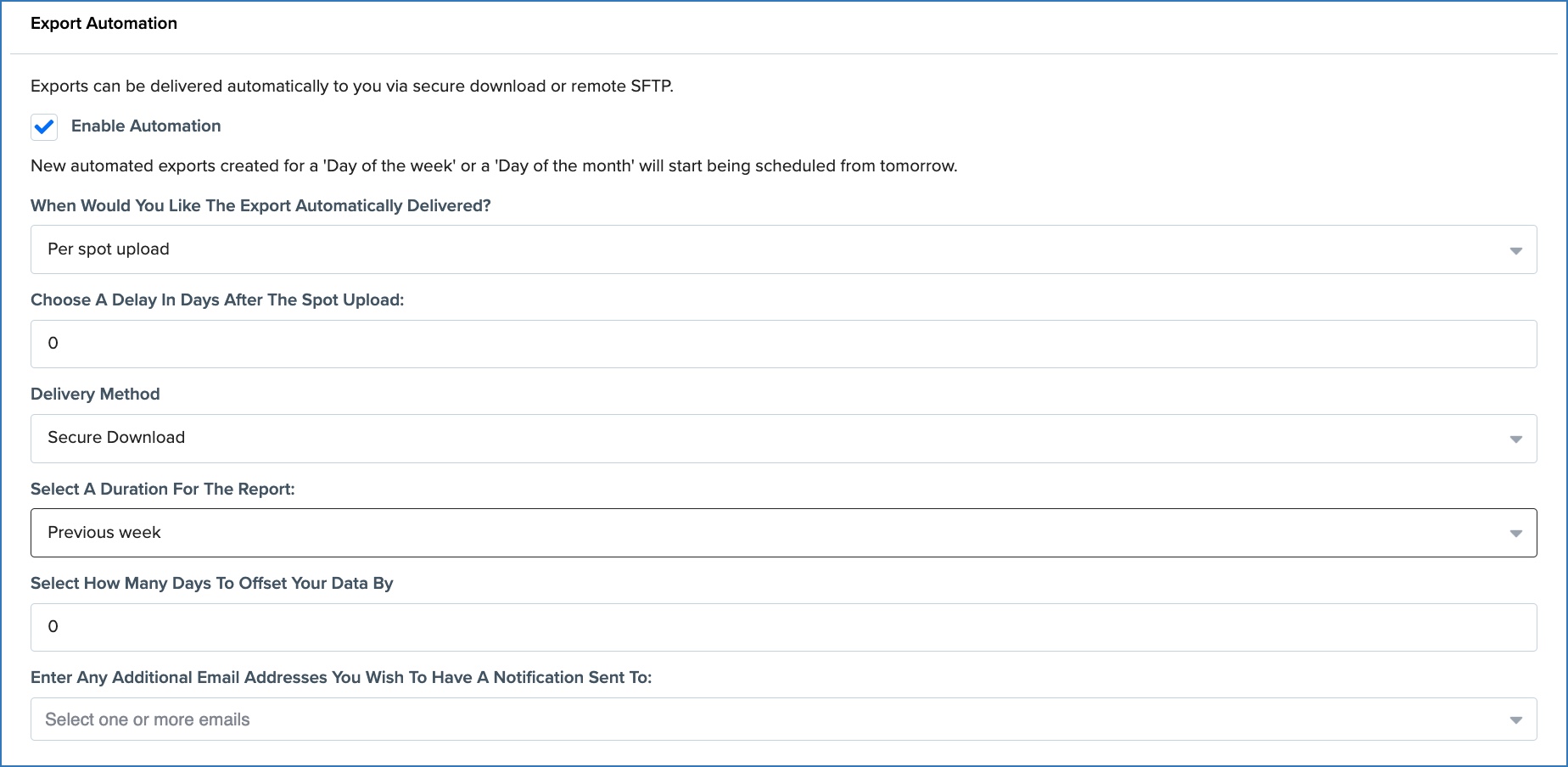Viewport: 1568px width, 767px height.
Task: Click the 'When Would You Like The Export' label
Action: pos(260,206)
